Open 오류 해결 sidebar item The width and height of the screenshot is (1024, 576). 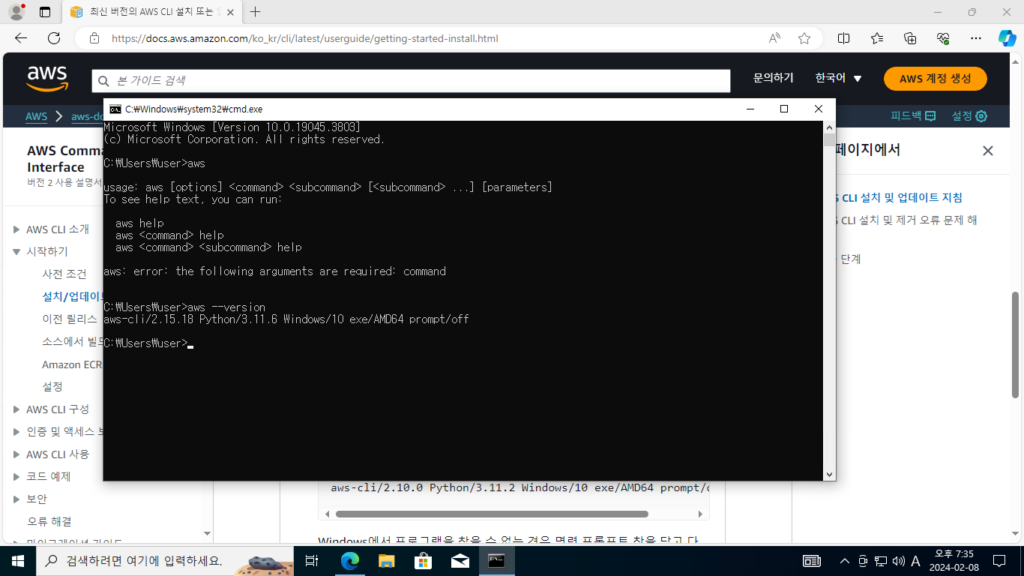click(x=49, y=521)
